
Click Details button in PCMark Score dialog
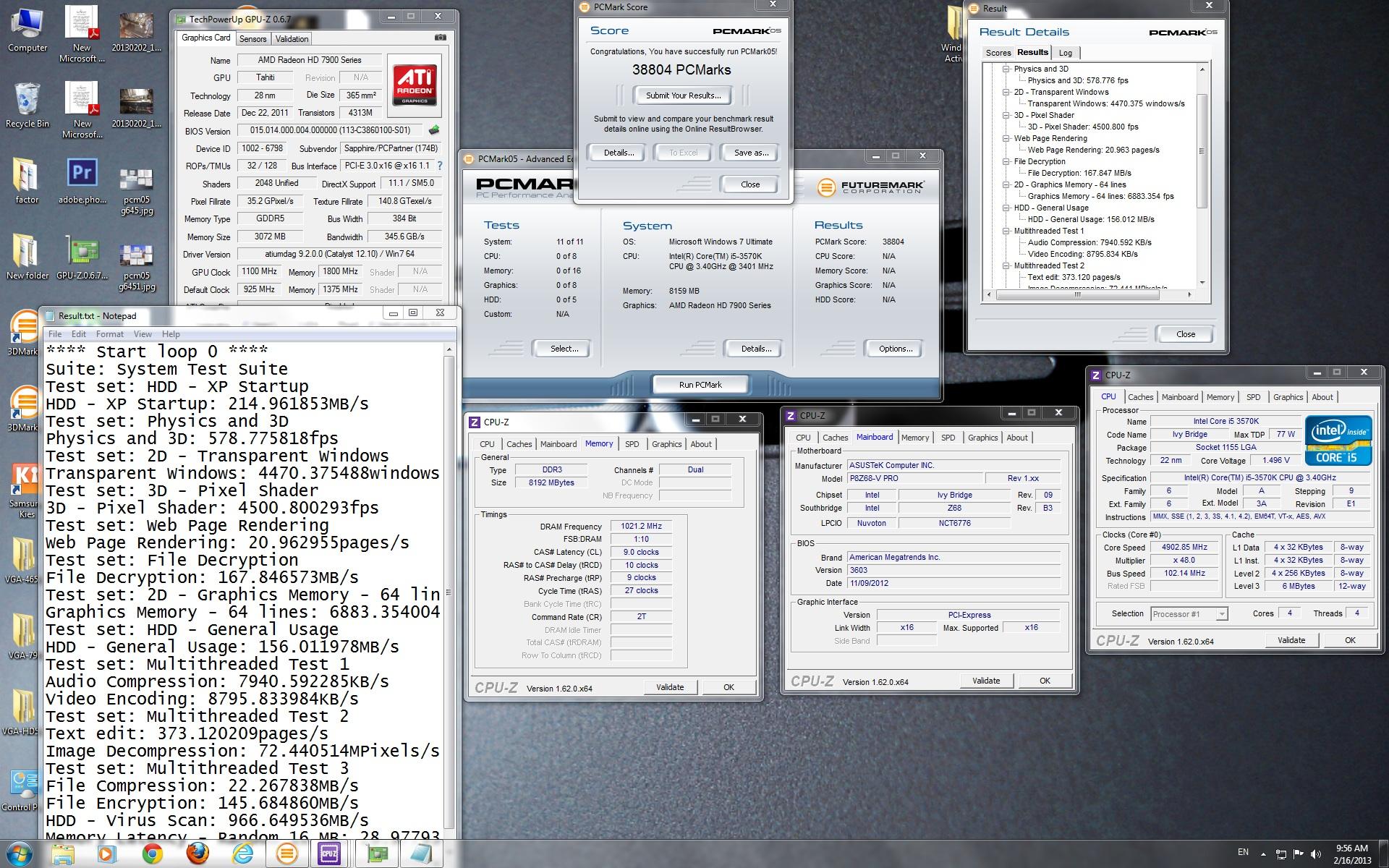click(619, 153)
